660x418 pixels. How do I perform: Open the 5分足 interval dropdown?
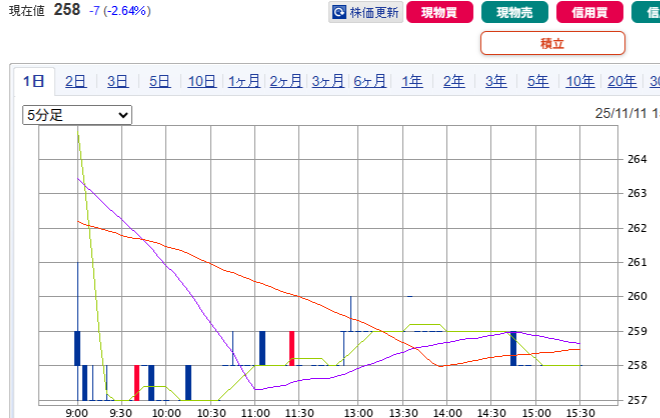[77, 115]
